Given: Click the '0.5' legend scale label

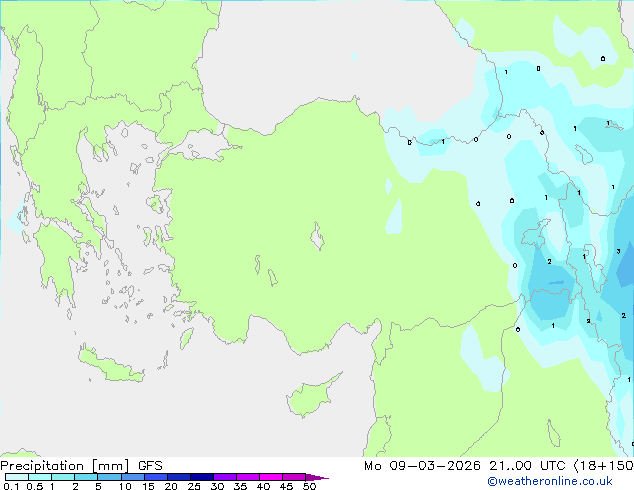Looking at the screenshot, I should (x=34, y=486).
